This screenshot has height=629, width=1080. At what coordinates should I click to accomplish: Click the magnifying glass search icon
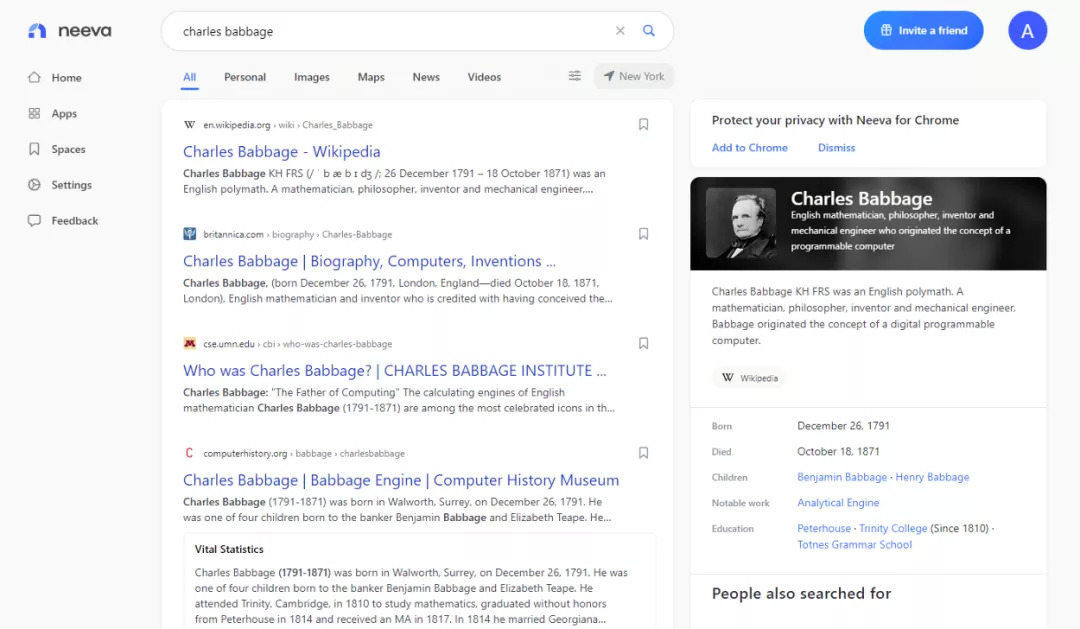[x=649, y=31]
